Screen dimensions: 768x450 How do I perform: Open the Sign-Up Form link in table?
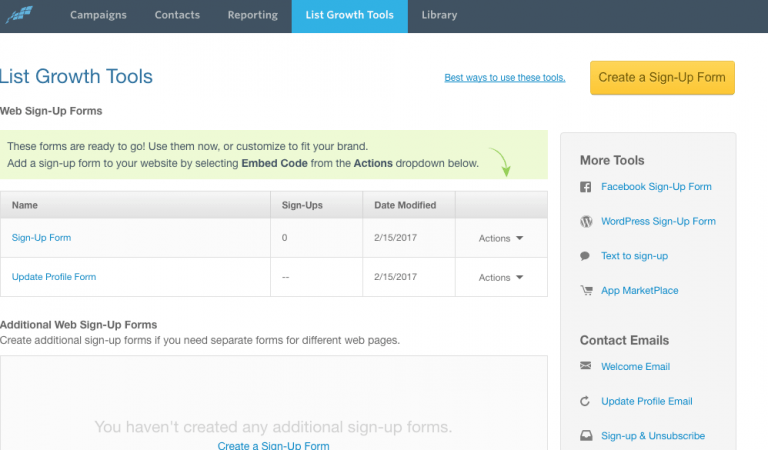[x=41, y=238]
